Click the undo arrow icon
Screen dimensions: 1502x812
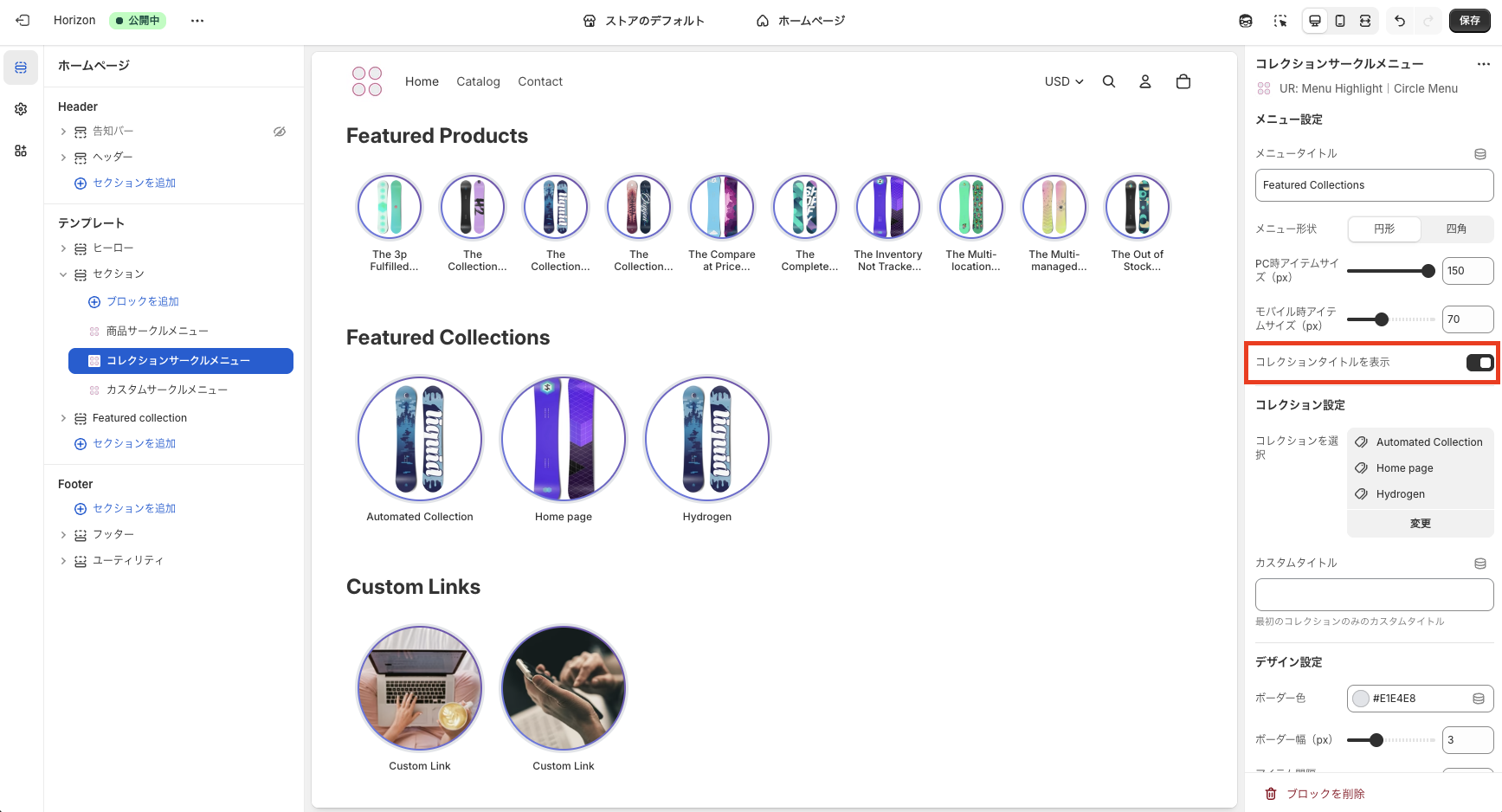[x=1400, y=21]
